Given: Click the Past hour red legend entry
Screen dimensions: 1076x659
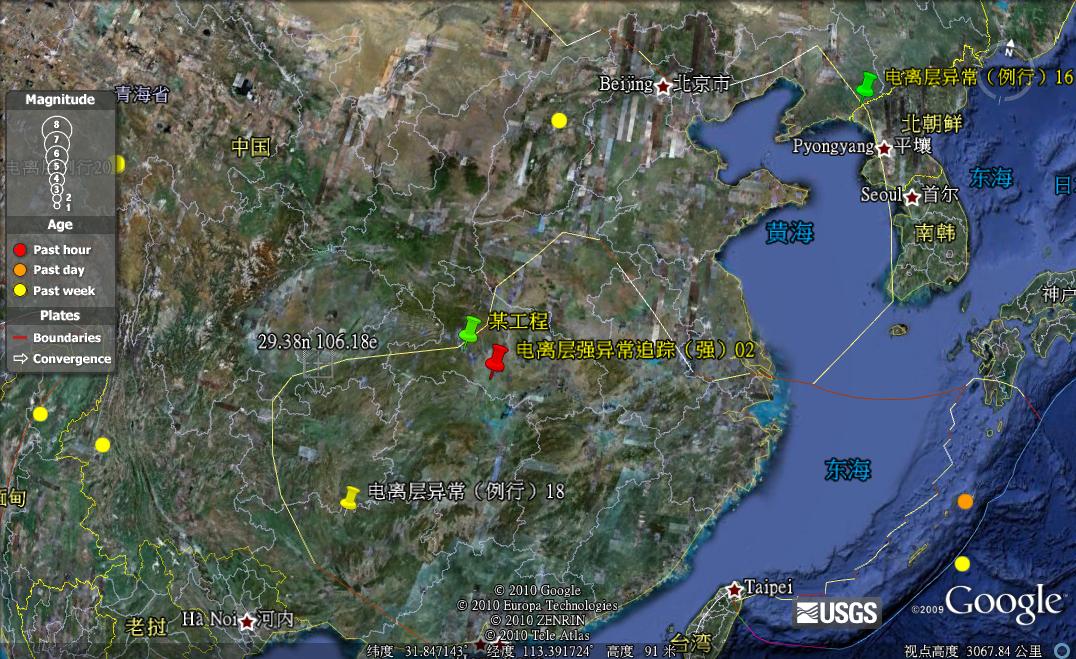Looking at the screenshot, I should (x=52, y=250).
